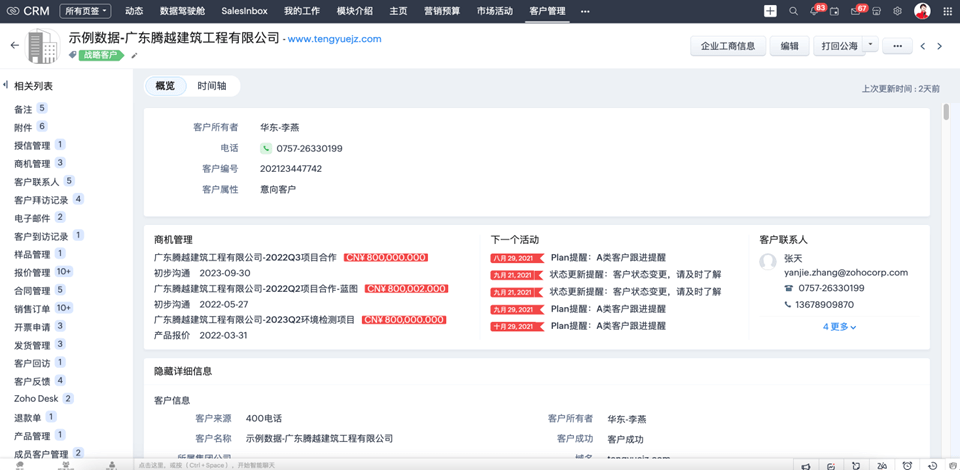
Task: Open the search magnifier icon
Action: pyautogui.click(x=793, y=11)
